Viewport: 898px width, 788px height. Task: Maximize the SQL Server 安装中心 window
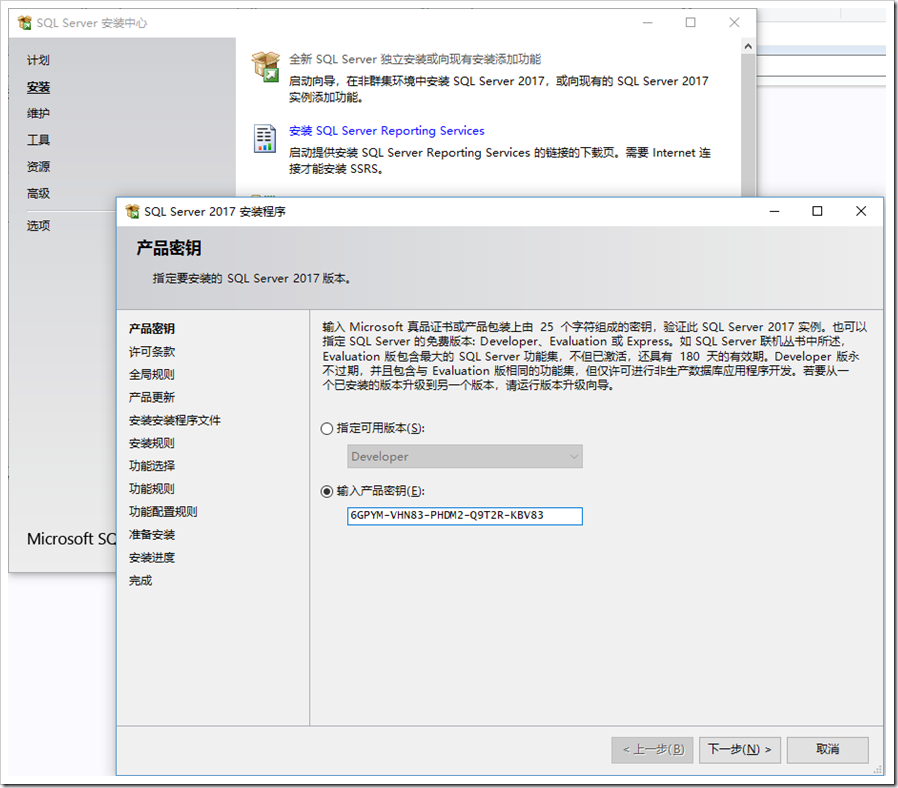tap(691, 22)
